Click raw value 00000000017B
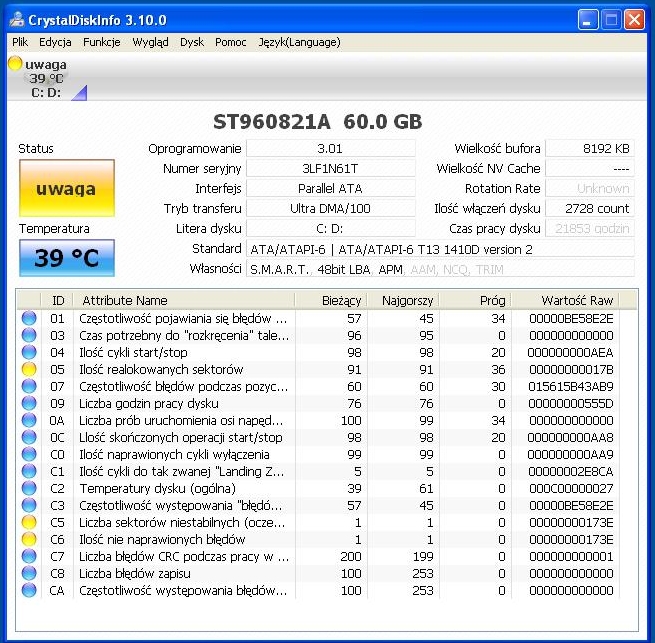This screenshot has height=643, width=655. pyautogui.click(x=571, y=369)
